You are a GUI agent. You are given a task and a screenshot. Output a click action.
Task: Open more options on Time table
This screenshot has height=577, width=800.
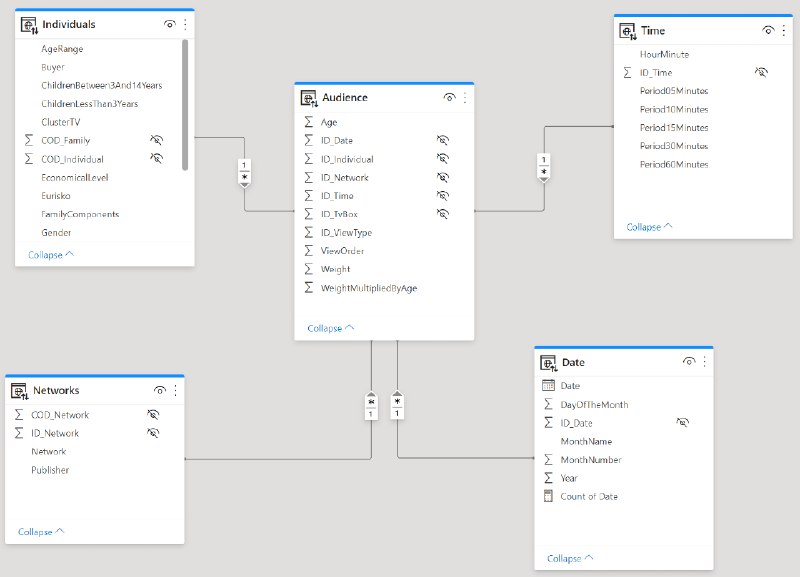pos(784,31)
